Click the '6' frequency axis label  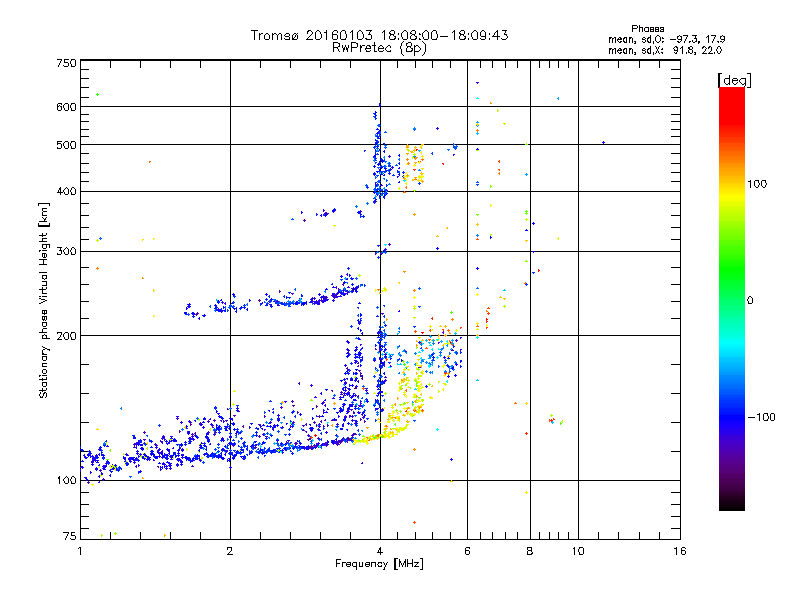tap(467, 551)
